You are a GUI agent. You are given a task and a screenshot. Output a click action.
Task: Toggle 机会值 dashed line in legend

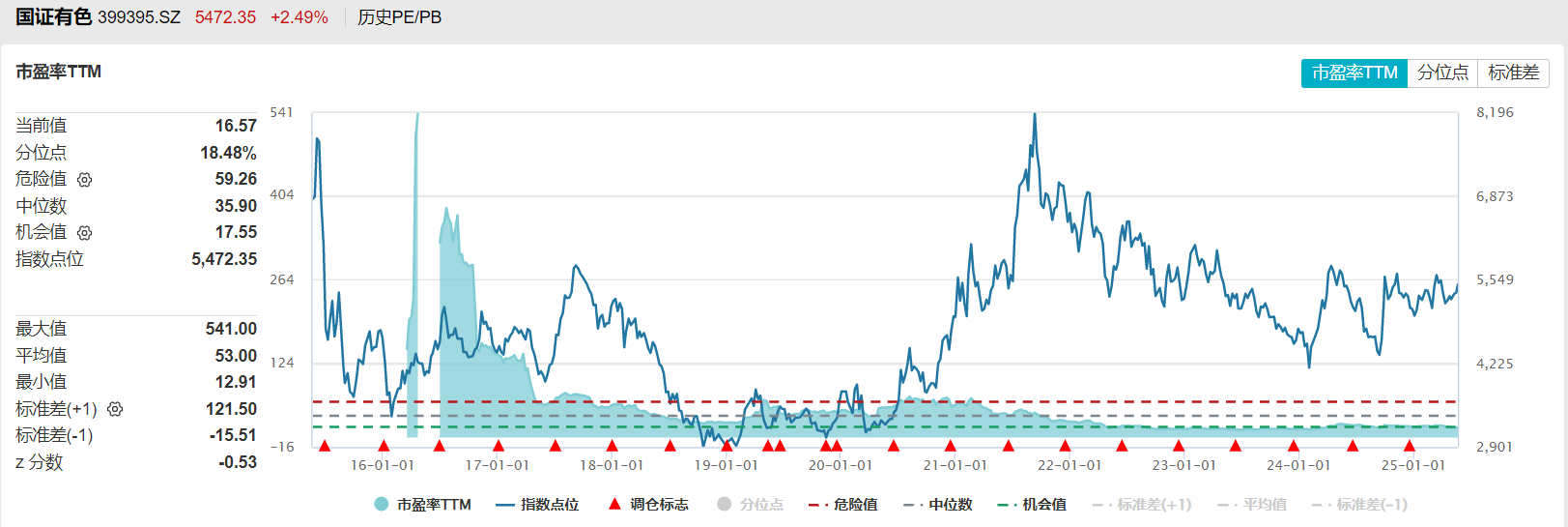click(x=1031, y=504)
